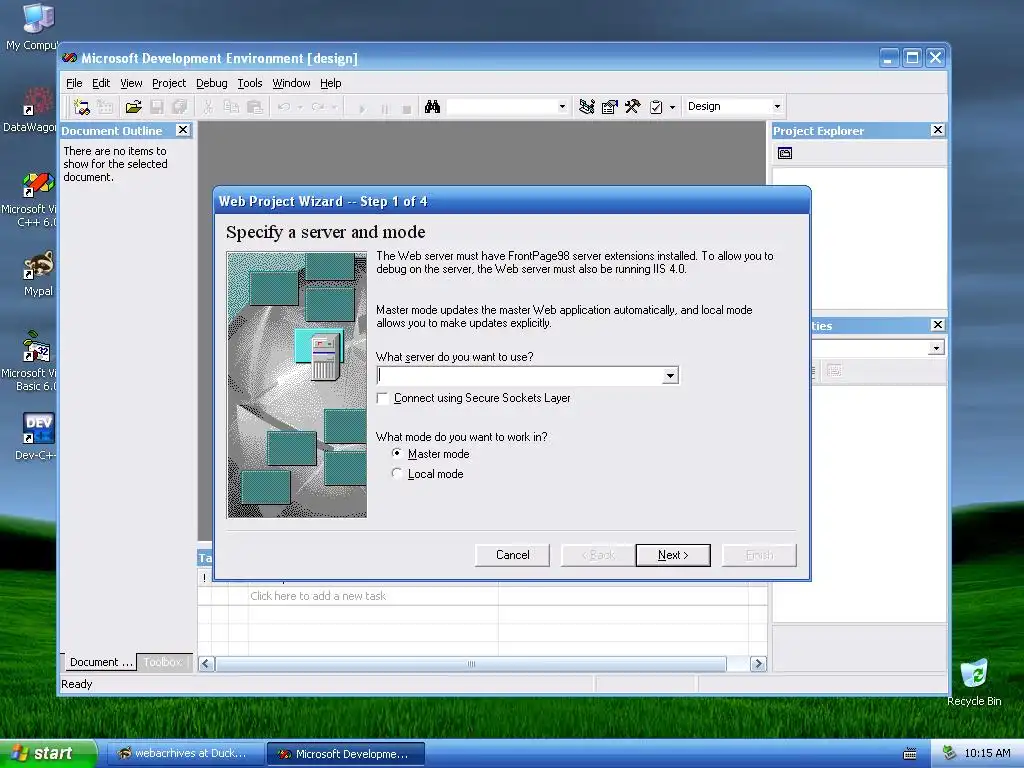Click the Save floppy disk icon
Image resolution: width=1024 pixels, height=768 pixels.
157,107
